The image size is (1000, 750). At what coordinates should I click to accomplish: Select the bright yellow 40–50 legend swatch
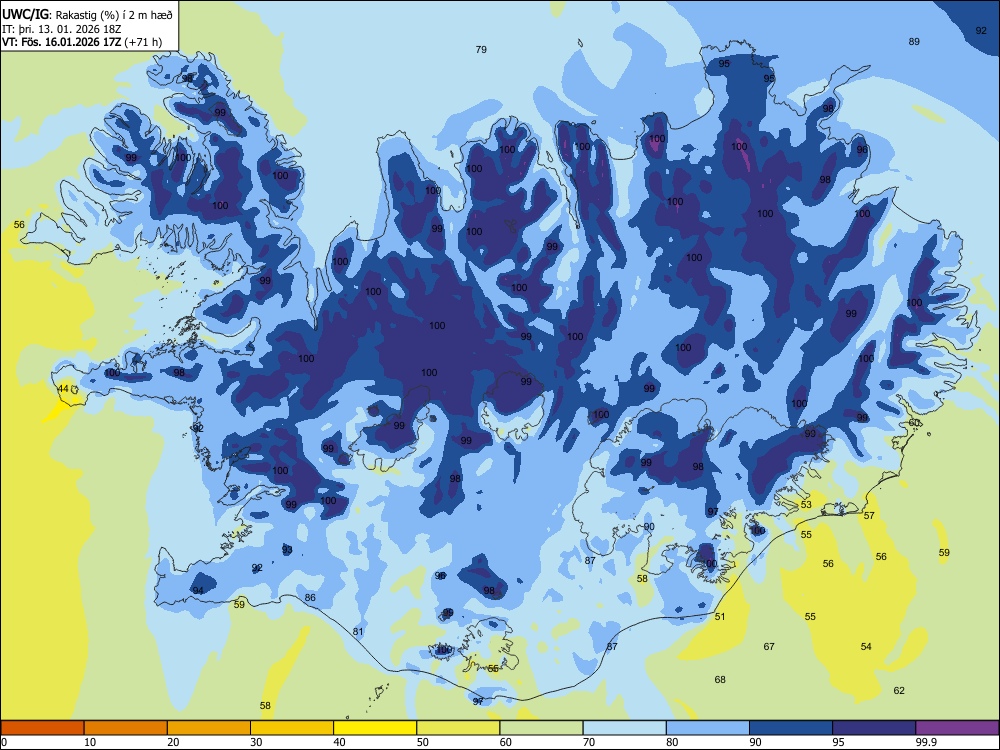click(x=375, y=728)
